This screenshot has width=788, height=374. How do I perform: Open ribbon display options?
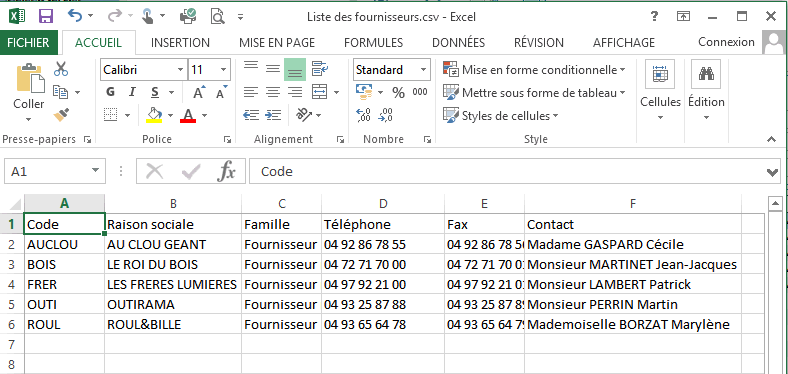683,17
